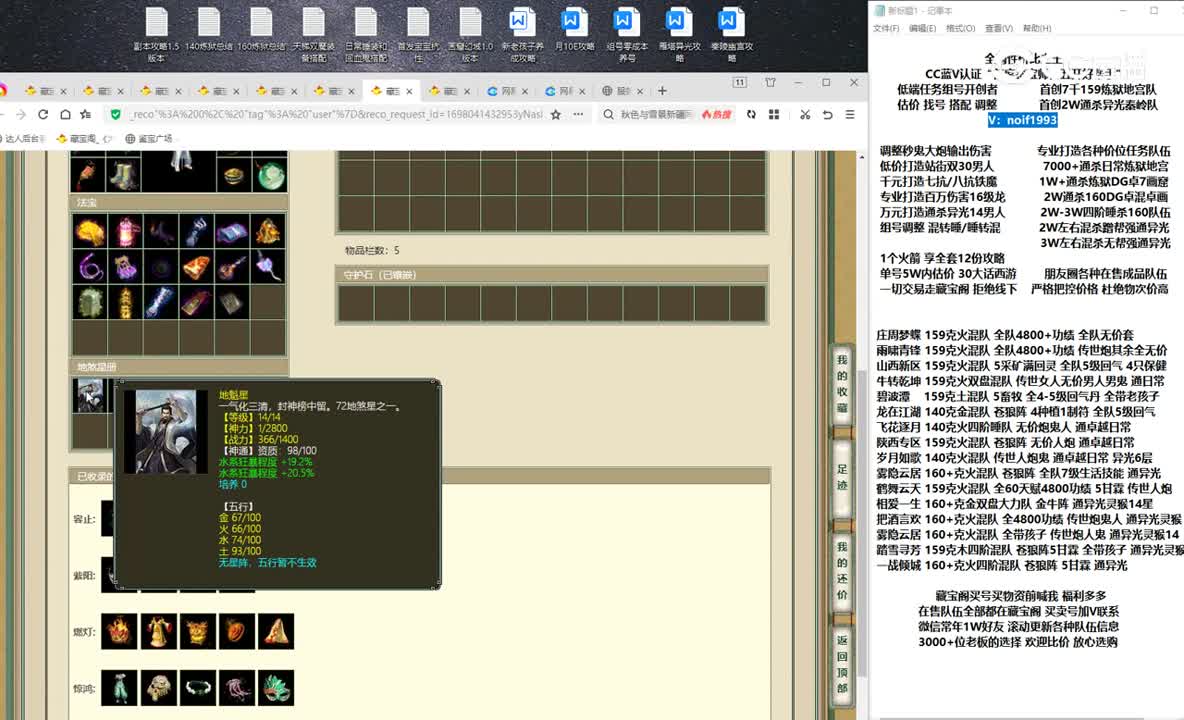
Task: Click the 我的还价 side button
Action: pos(842,571)
